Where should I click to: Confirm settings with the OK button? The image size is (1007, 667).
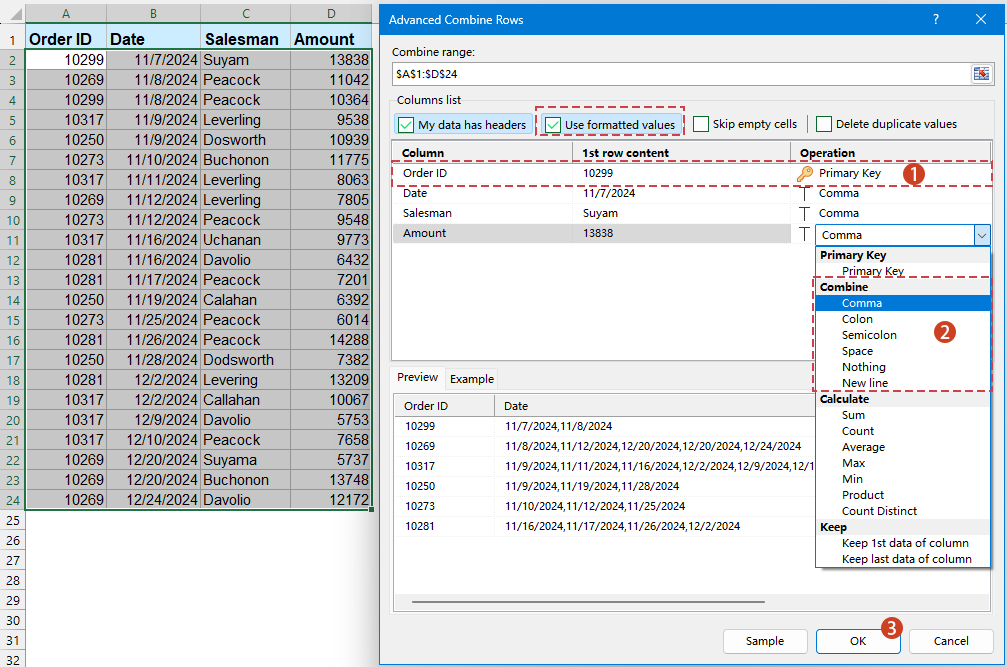coord(857,641)
